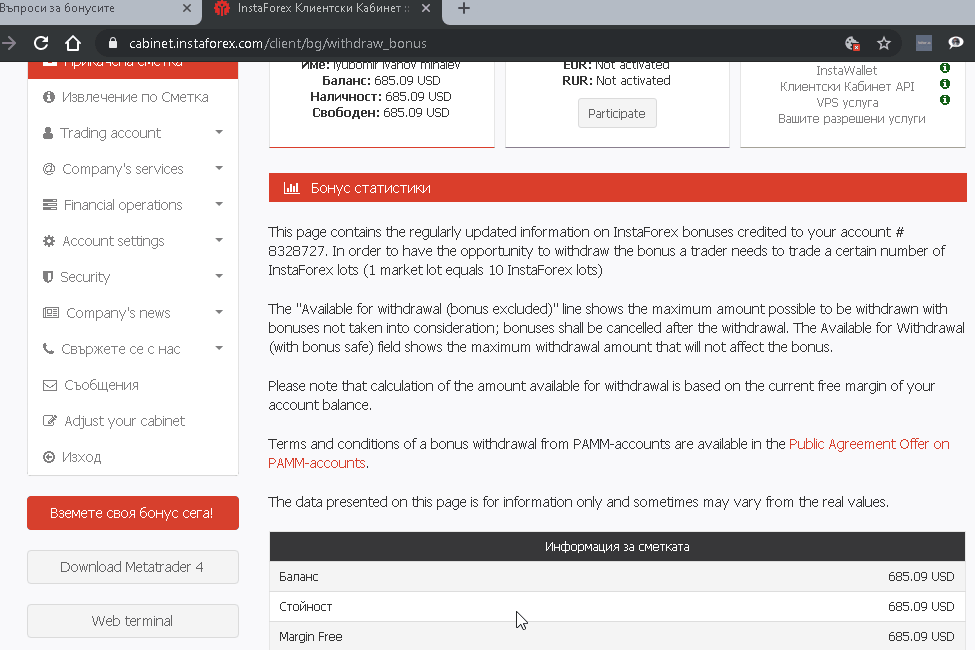Click the info icon beside Извлечение по Сметка
Viewport: 975px width, 650px height.
coord(49,96)
